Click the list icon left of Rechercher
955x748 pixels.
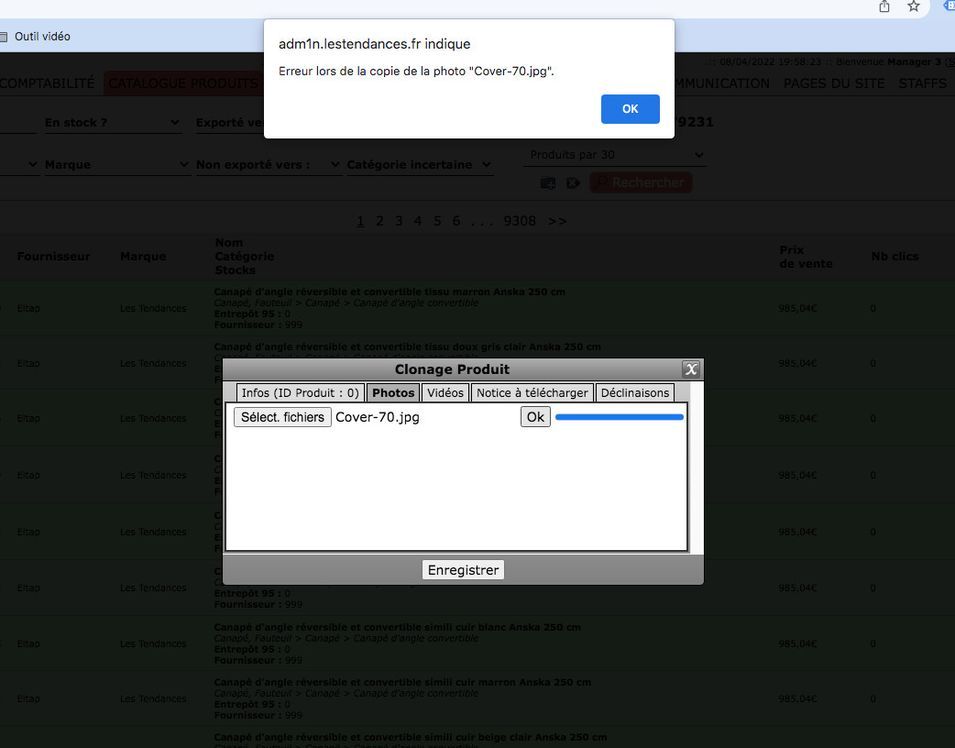[548, 183]
